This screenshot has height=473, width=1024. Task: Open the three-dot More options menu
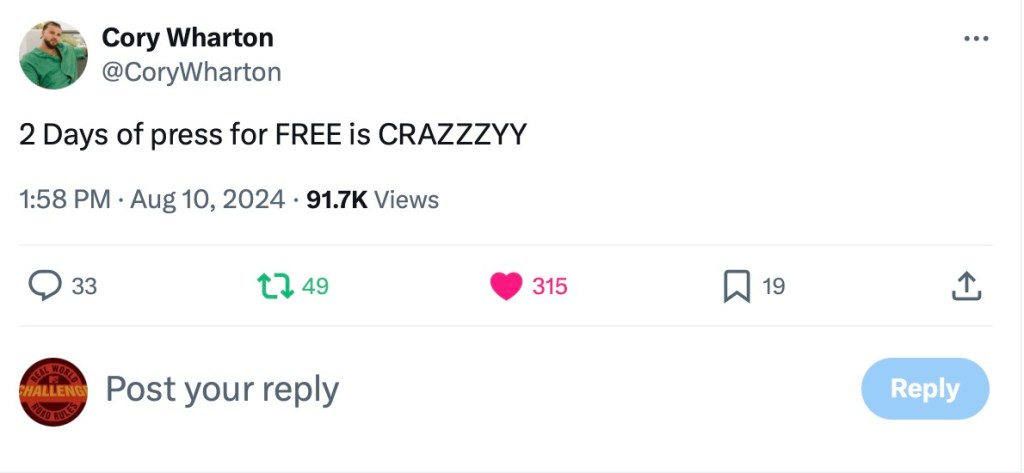click(x=975, y=39)
